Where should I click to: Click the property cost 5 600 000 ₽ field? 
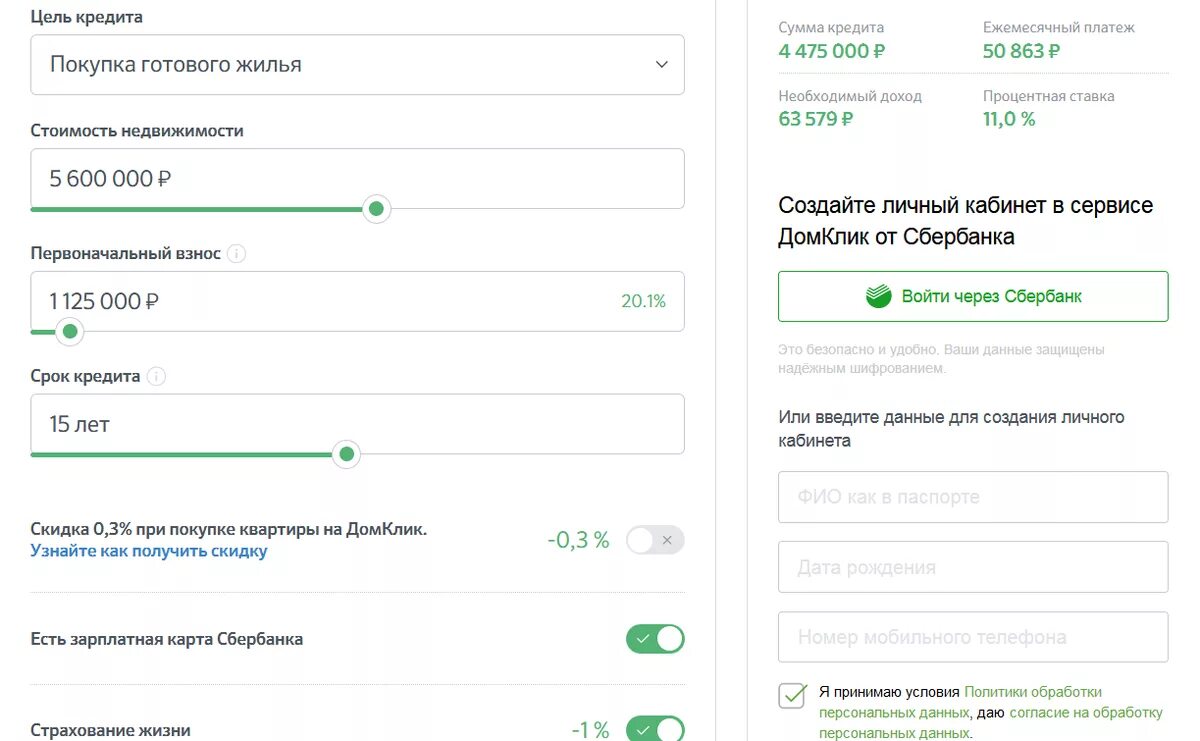pos(357,179)
